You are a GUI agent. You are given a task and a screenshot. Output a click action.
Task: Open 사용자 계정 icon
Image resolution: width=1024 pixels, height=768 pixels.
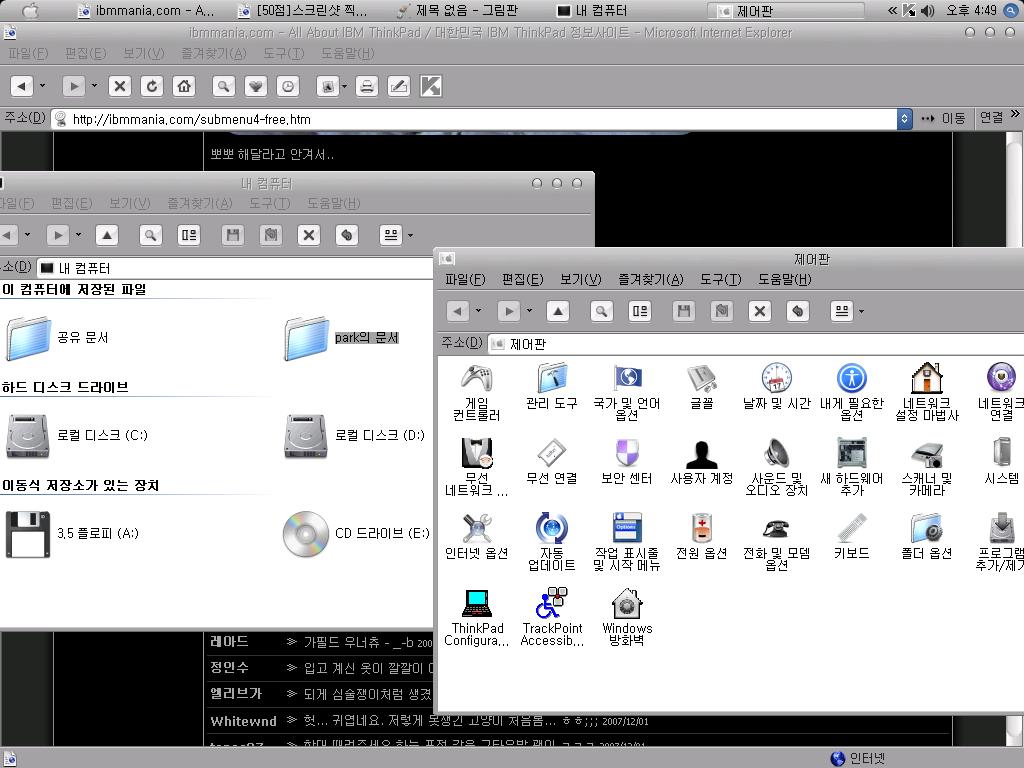click(x=701, y=454)
